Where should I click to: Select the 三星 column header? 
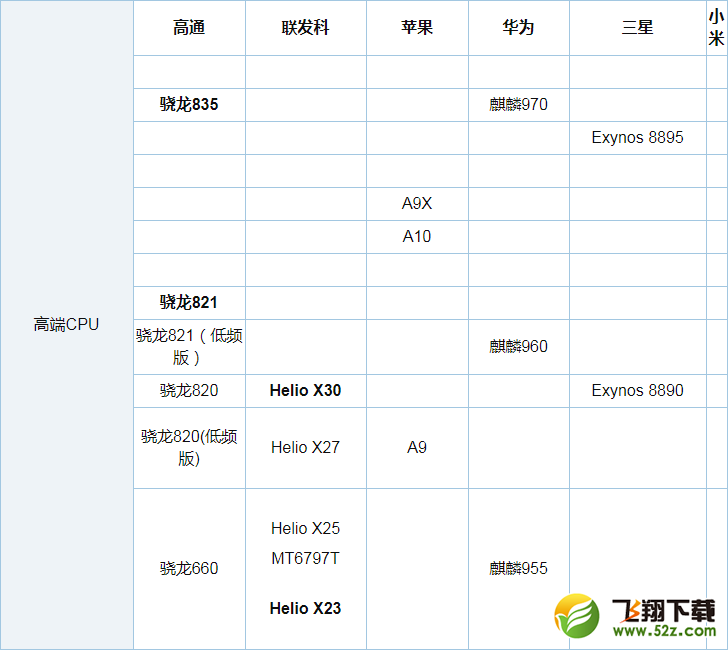(x=637, y=28)
